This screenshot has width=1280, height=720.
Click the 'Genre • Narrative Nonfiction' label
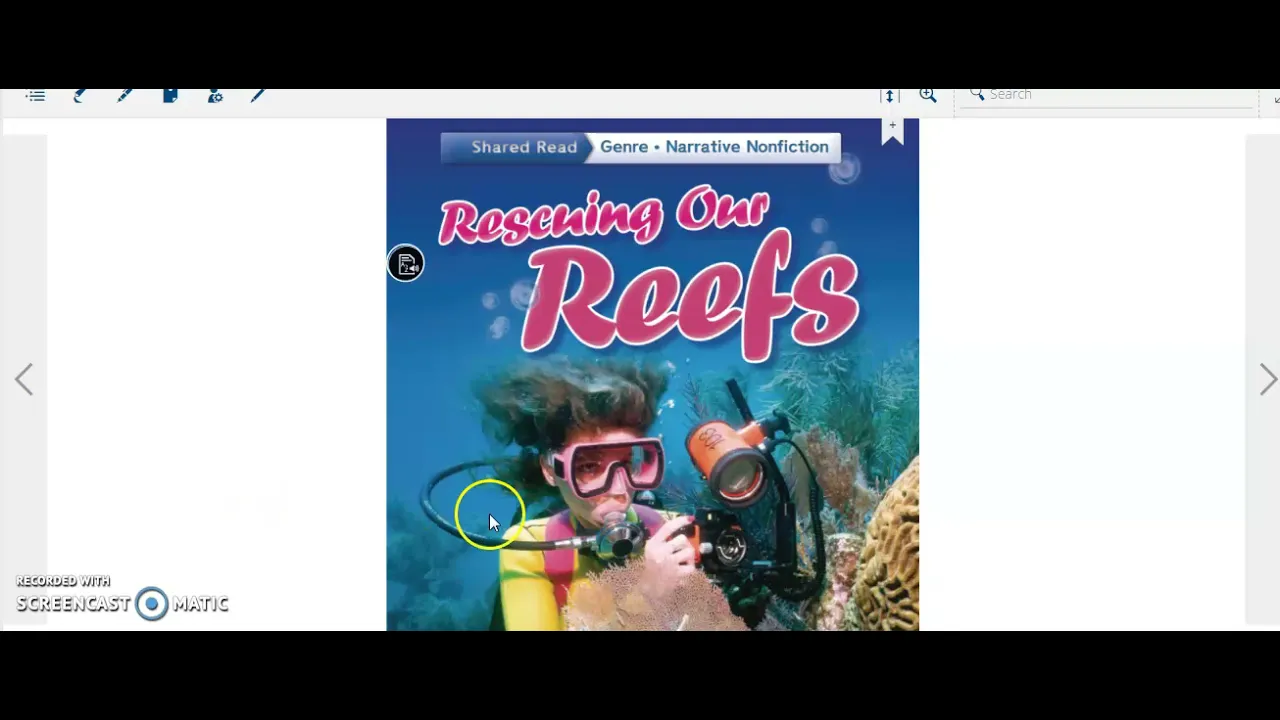click(x=714, y=147)
